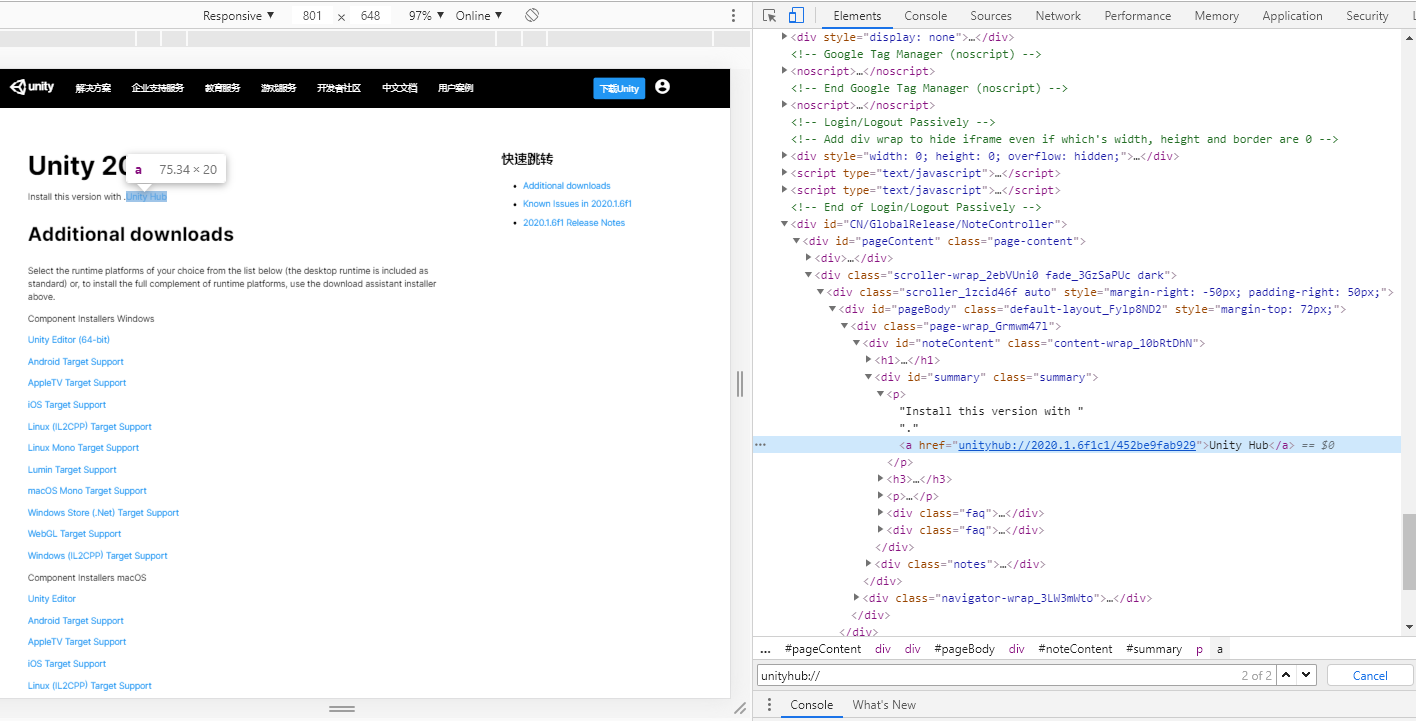Select #pageBody in the breadcrumb bar
The height and width of the screenshot is (721, 1416).
964,649
